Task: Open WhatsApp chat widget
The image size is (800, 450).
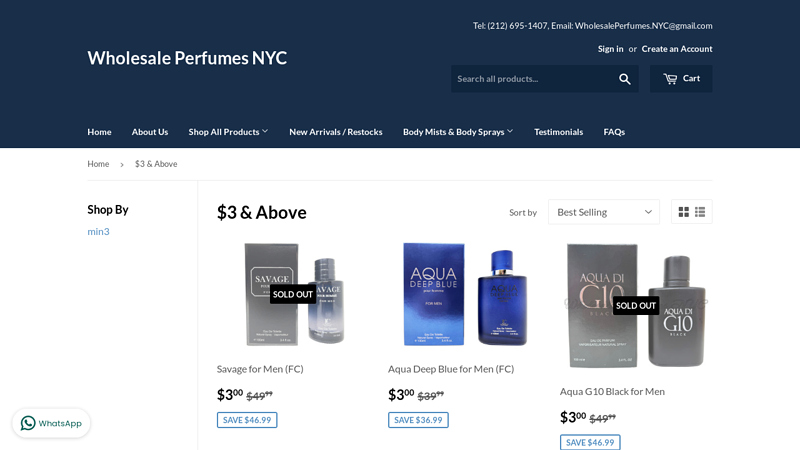Action: click(52, 423)
